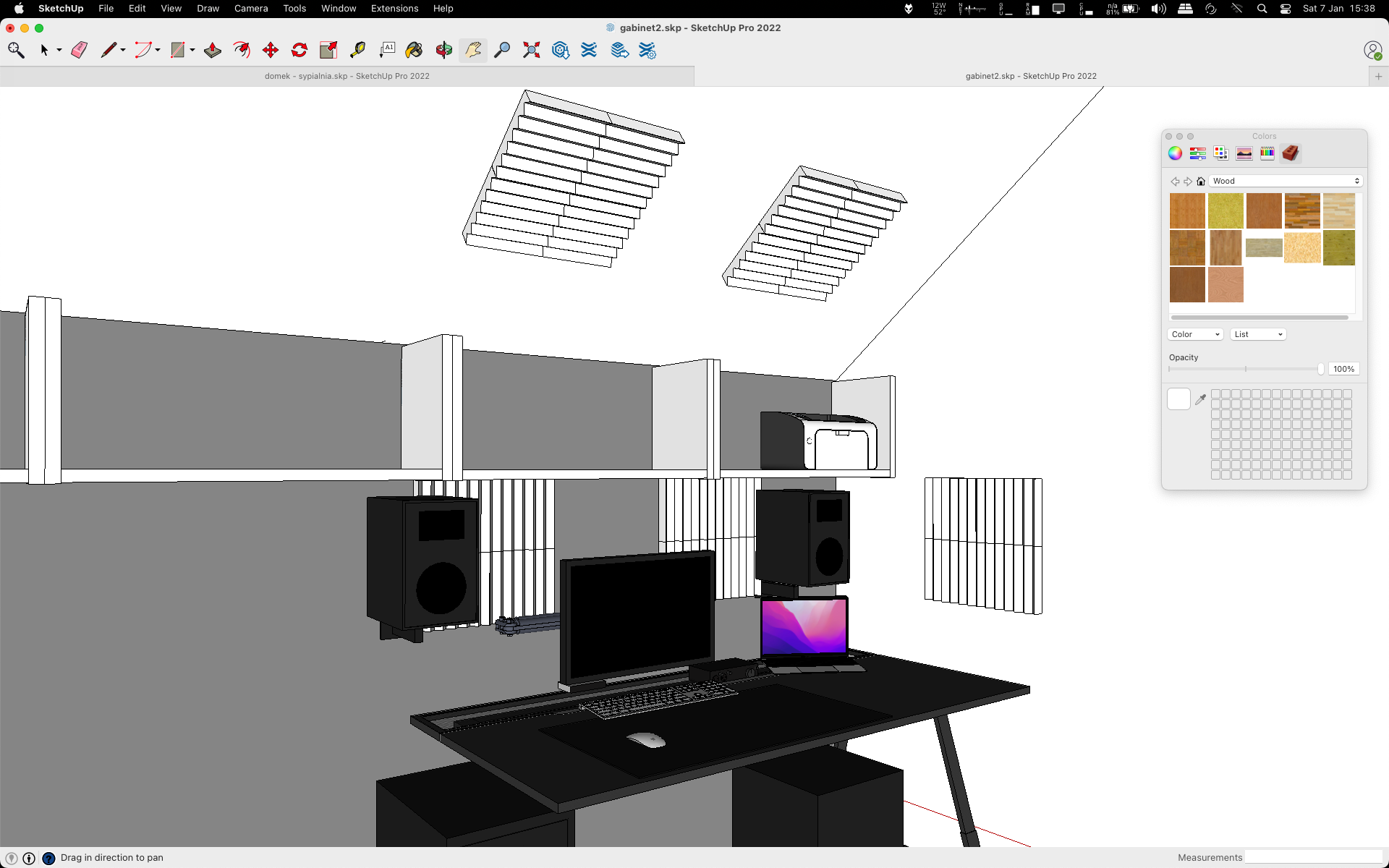Click the Pan hand tool
Viewport: 1389px width, 868px height.
pos(473,50)
